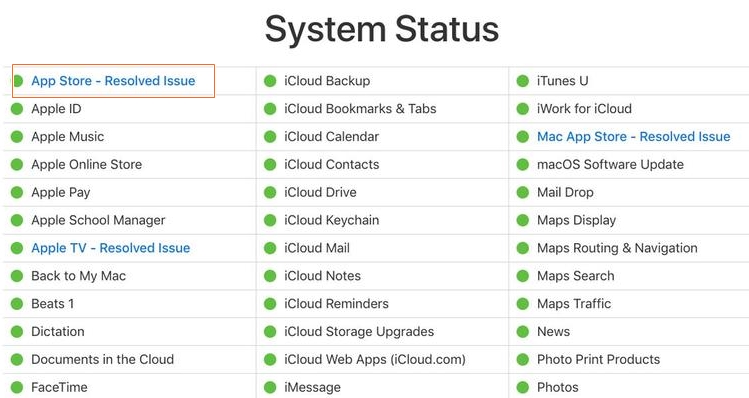Viewport: 749px width, 398px height.
Task: Select the Apple ID service name
Action: point(56,109)
